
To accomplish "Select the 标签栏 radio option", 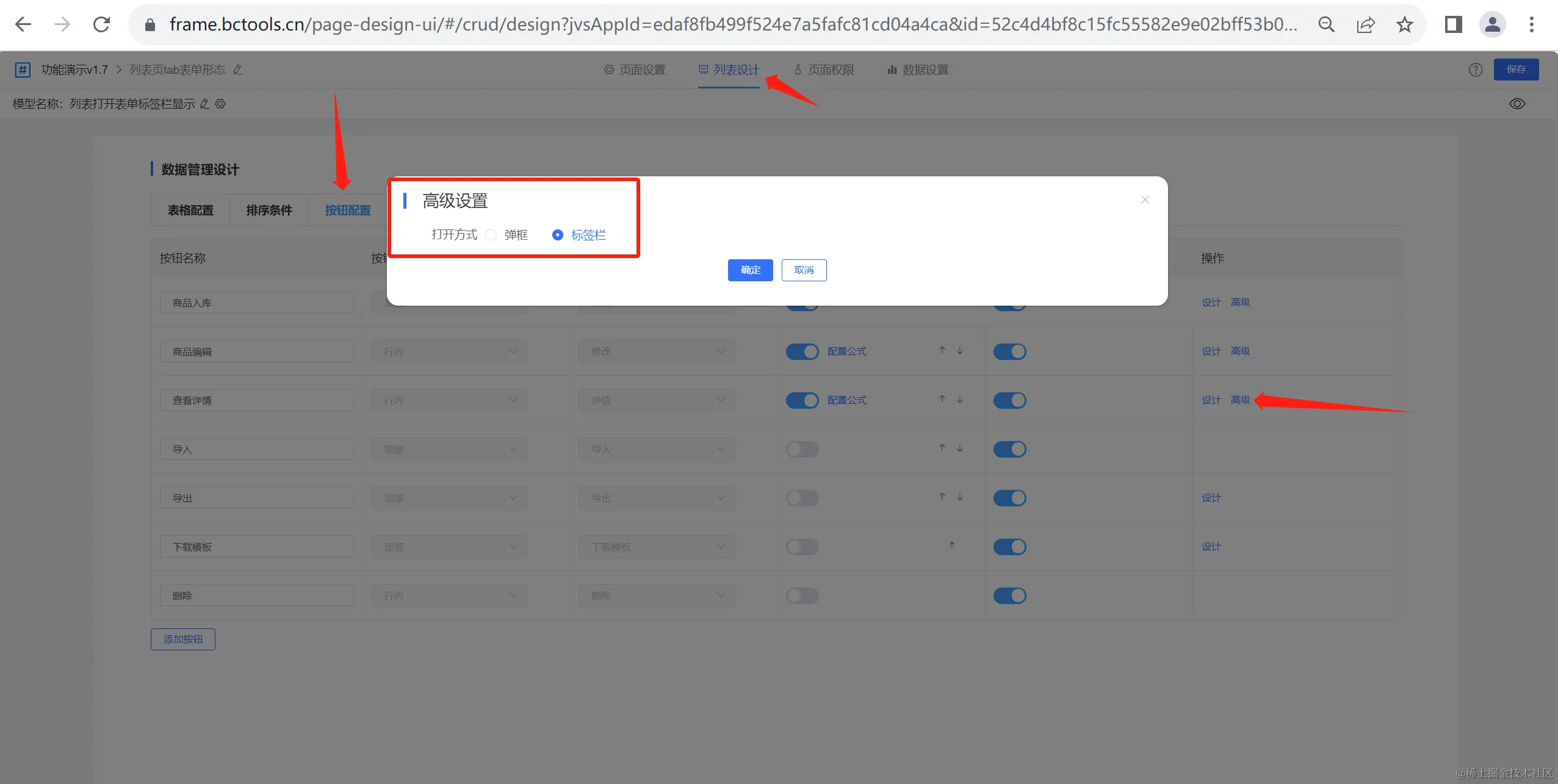I will 557,235.
